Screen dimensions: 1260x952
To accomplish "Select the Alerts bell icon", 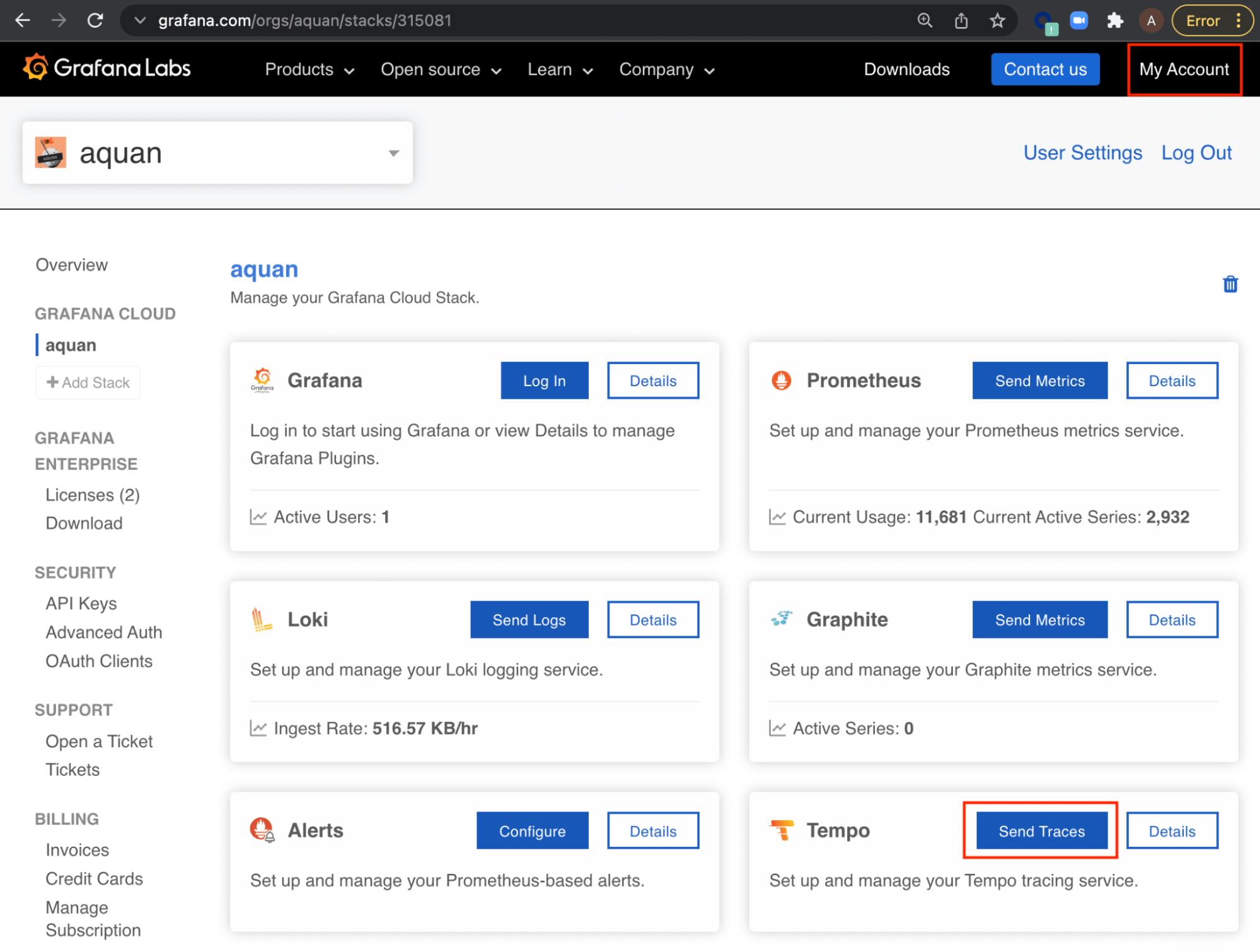I will click(262, 830).
